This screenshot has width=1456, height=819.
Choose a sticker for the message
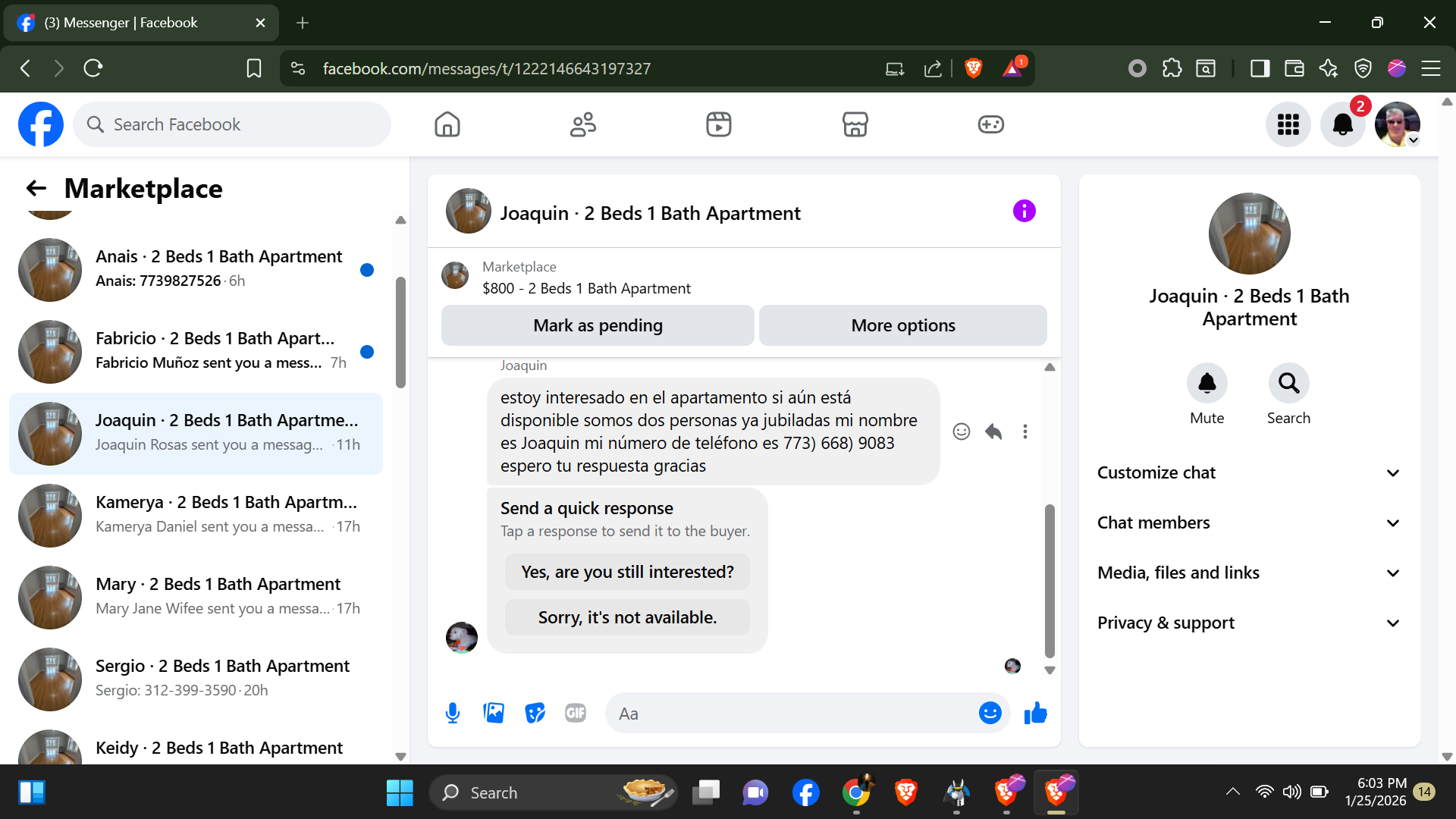pyautogui.click(x=535, y=713)
